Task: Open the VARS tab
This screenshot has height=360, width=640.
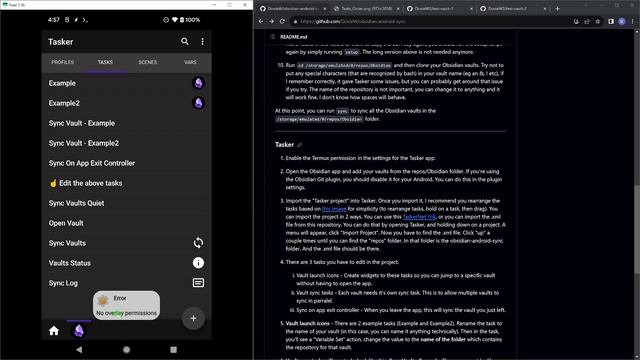Action: point(190,62)
